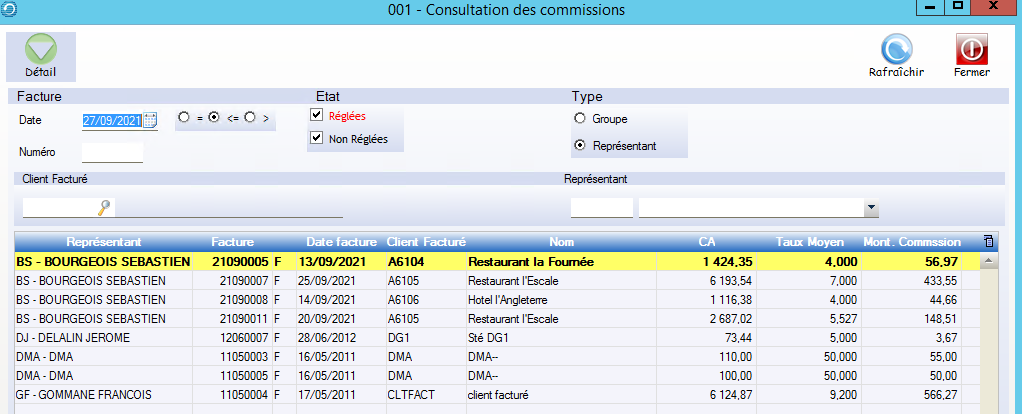1022x414 pixels.
Task: Expand the Représentant dropdown list
Action: (871, 208)
